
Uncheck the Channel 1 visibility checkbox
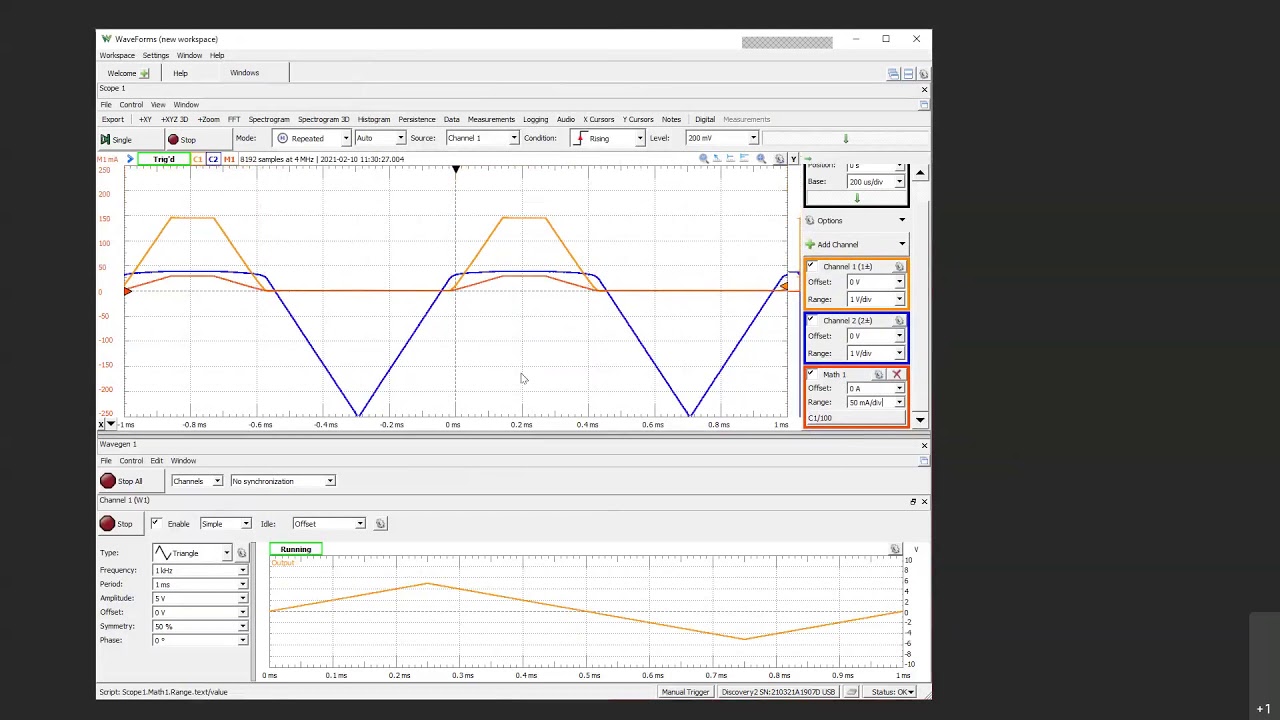click(812, 267)
